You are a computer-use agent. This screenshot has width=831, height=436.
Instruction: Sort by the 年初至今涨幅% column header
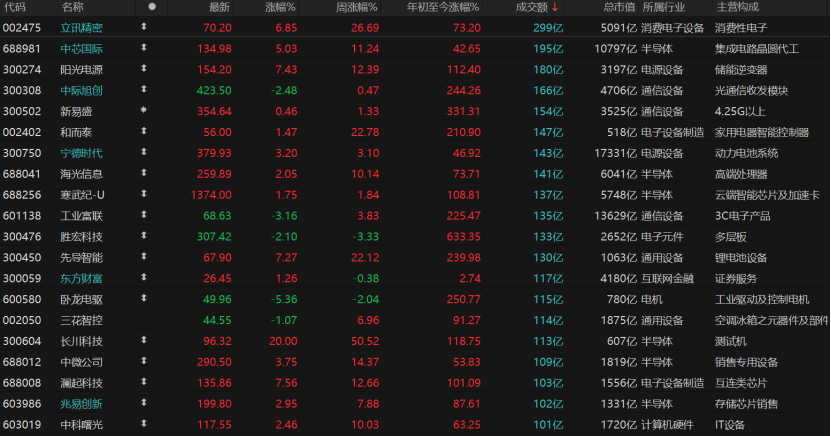[x=443, y=7]
